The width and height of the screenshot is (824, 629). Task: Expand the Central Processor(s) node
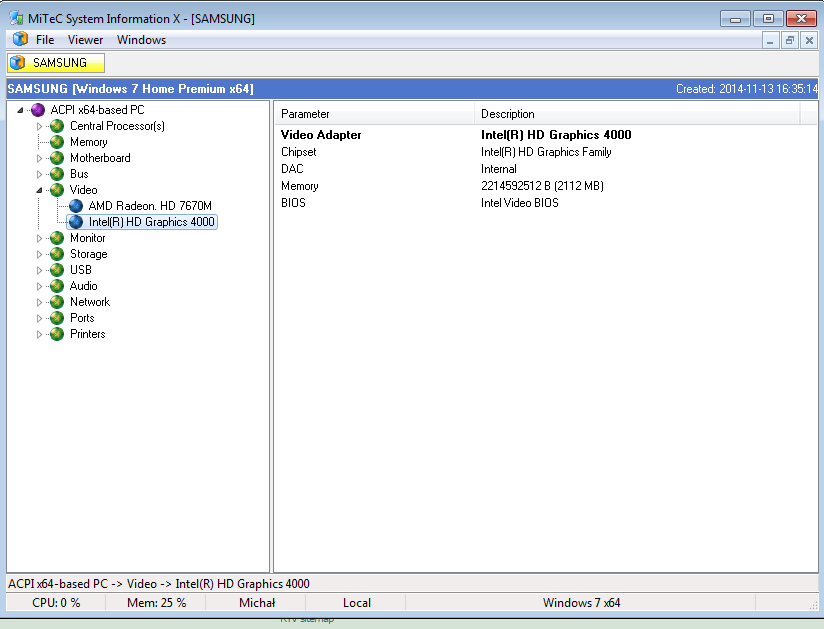click(x=39, y=126)
